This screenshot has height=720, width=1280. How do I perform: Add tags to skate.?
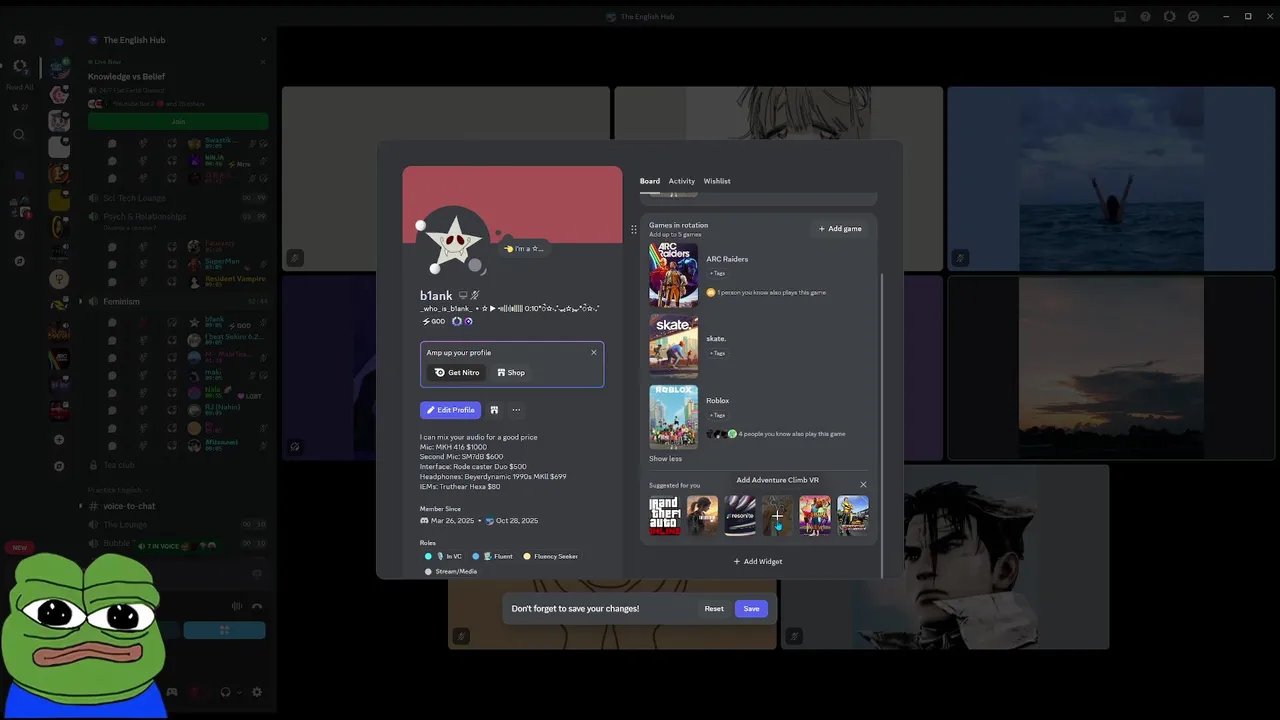click(x=717, y=353)
